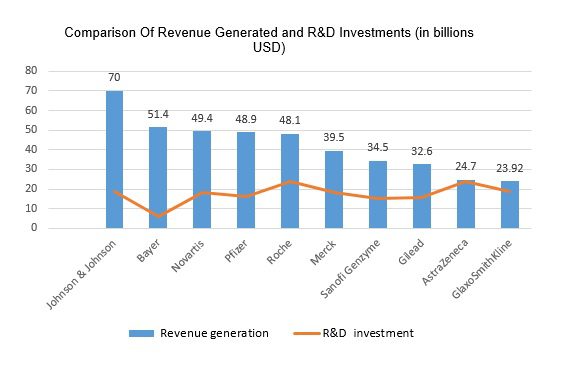Click the Merck revenue bar
This screenshot has width=564, height=365.
point(334,189)
